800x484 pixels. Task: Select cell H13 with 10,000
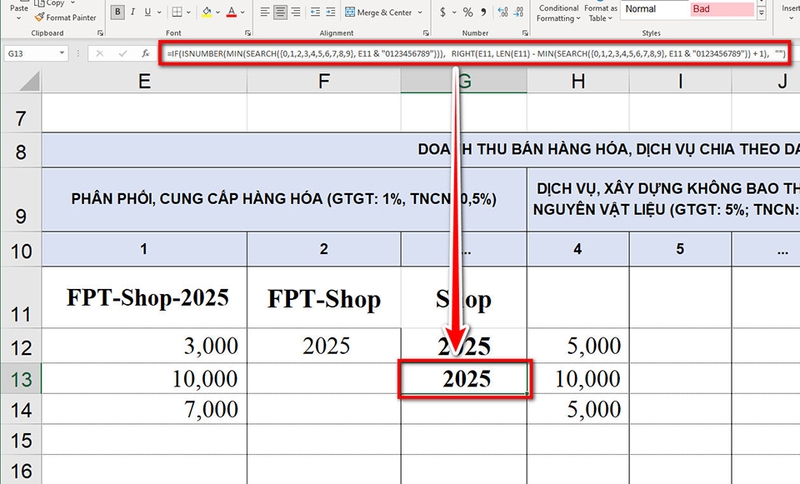578,378
